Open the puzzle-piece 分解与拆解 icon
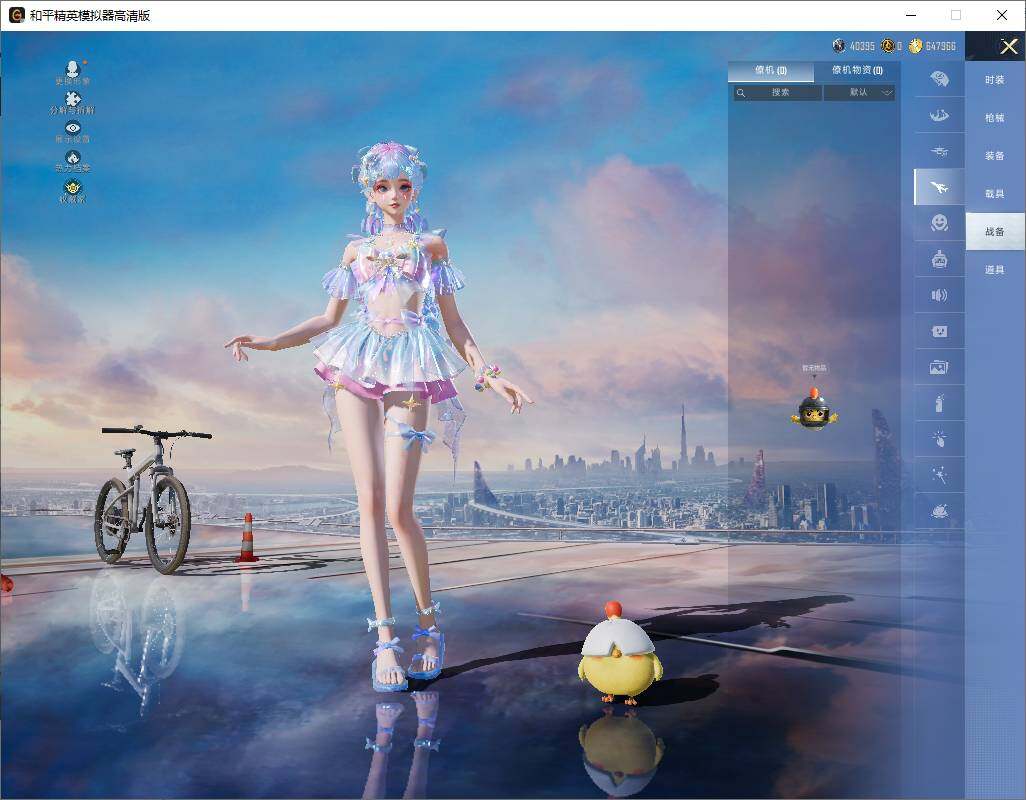The height and width of the screenshot is (800, 1026). tap(73, 98)
